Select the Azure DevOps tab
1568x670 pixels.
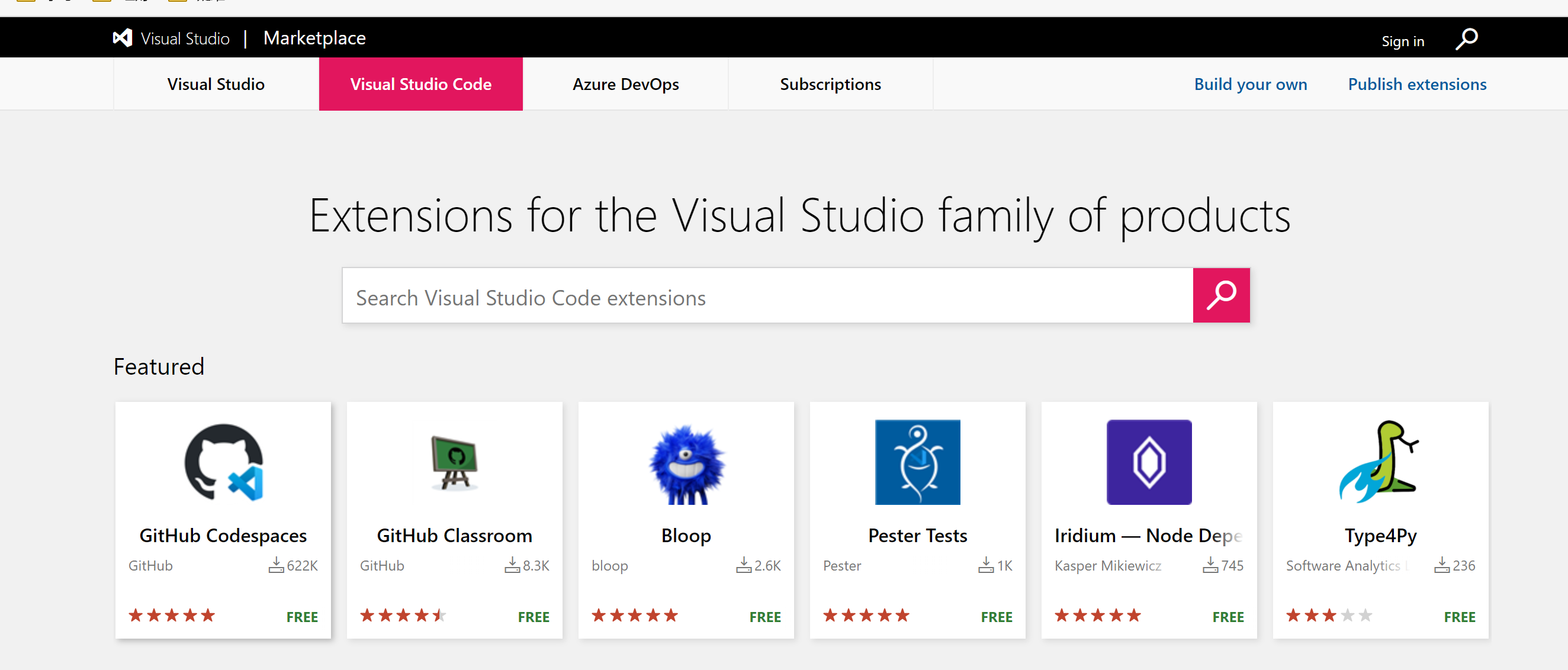coord(625,84)
